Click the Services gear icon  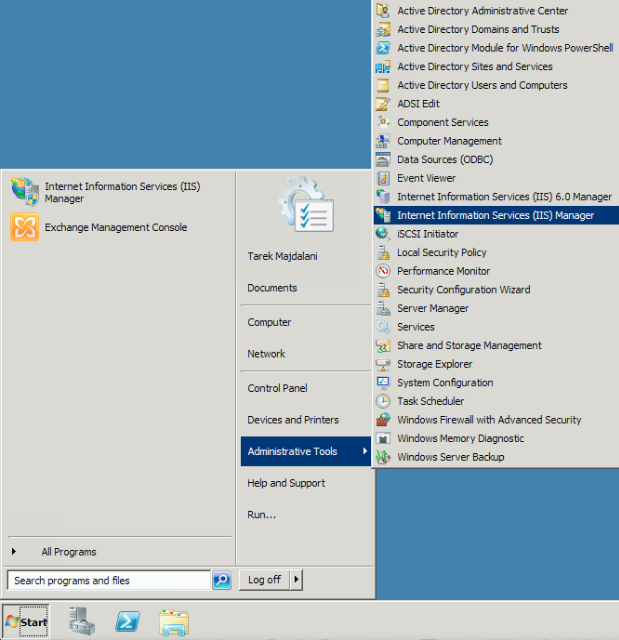tap(383, 327)
